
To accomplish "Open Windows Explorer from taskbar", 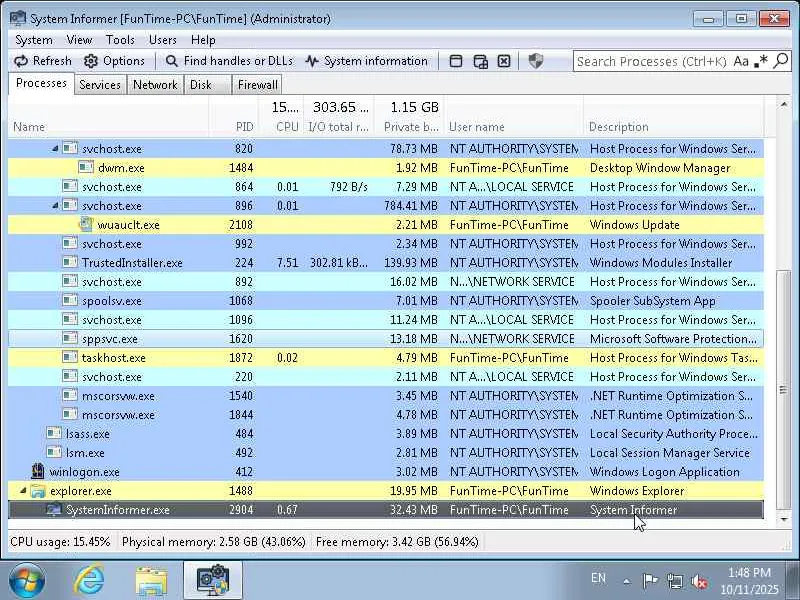I will coord(151,581).
